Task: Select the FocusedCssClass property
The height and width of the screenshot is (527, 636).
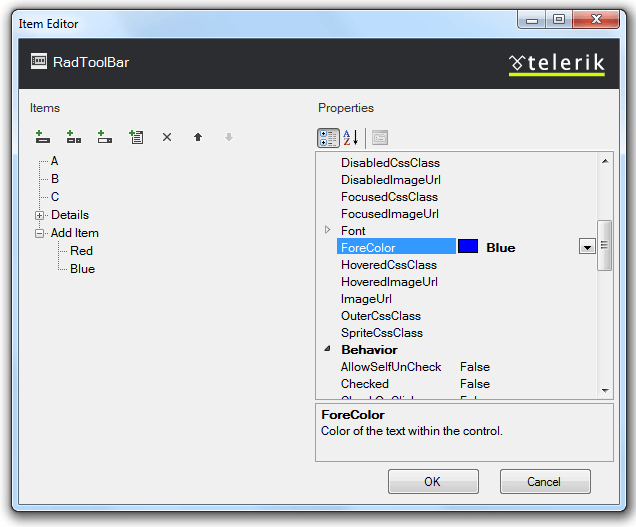Action: [x=389, y=197]
